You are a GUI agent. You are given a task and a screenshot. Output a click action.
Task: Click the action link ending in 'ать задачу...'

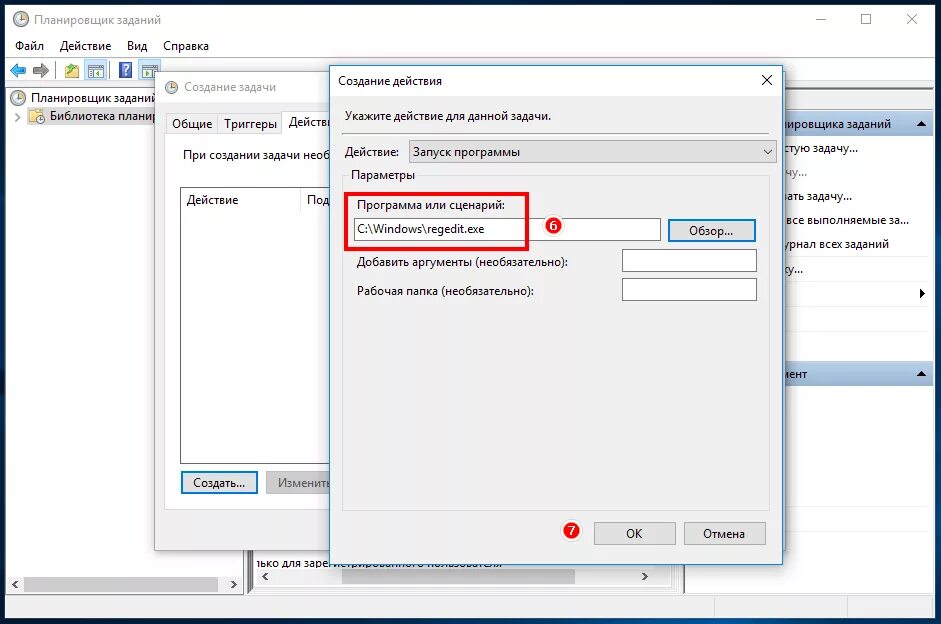click(819, 196)
